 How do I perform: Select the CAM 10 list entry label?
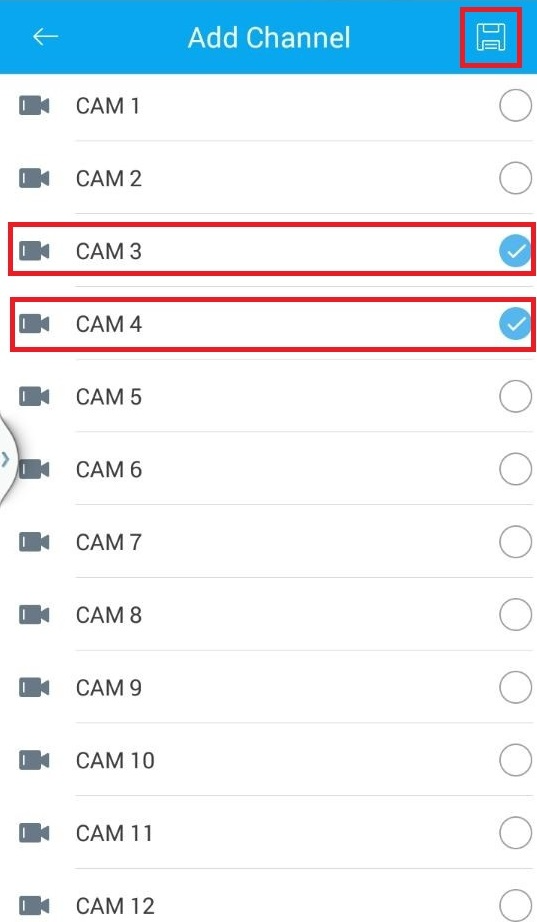point(115,760)
